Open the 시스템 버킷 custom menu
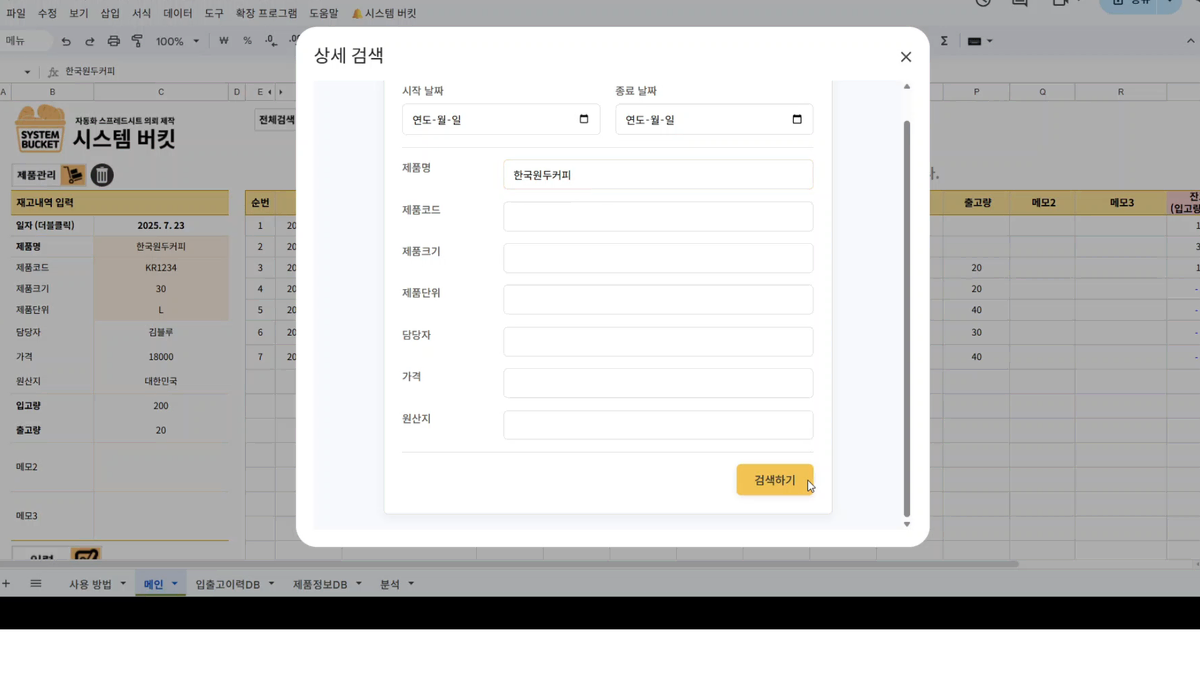1200x675 pixels. coord(384,14)
